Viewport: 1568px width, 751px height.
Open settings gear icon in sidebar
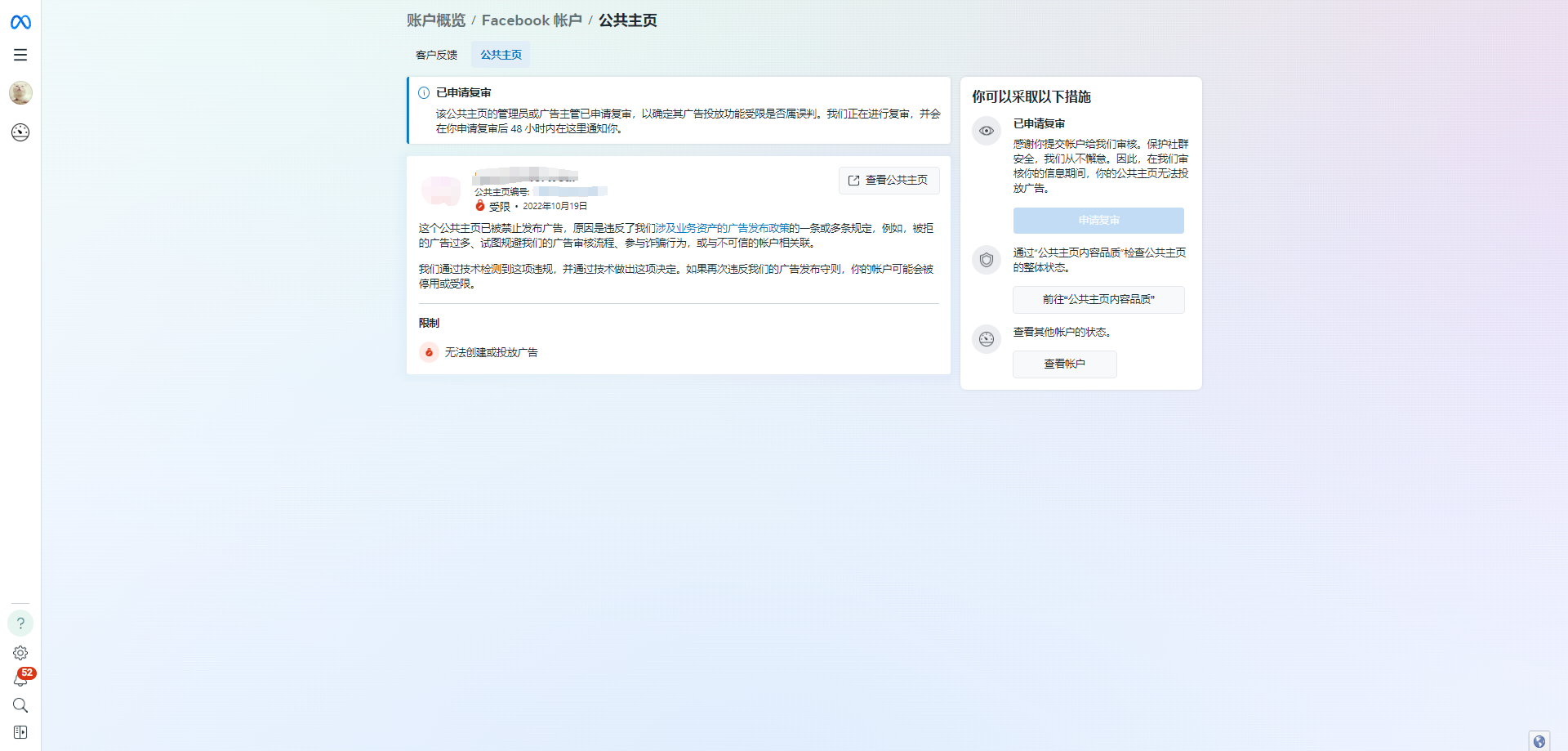point(20,653)
